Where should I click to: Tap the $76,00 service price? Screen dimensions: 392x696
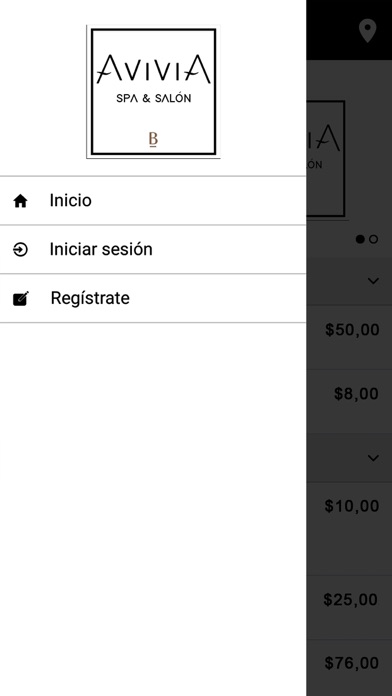pos(352,663)
